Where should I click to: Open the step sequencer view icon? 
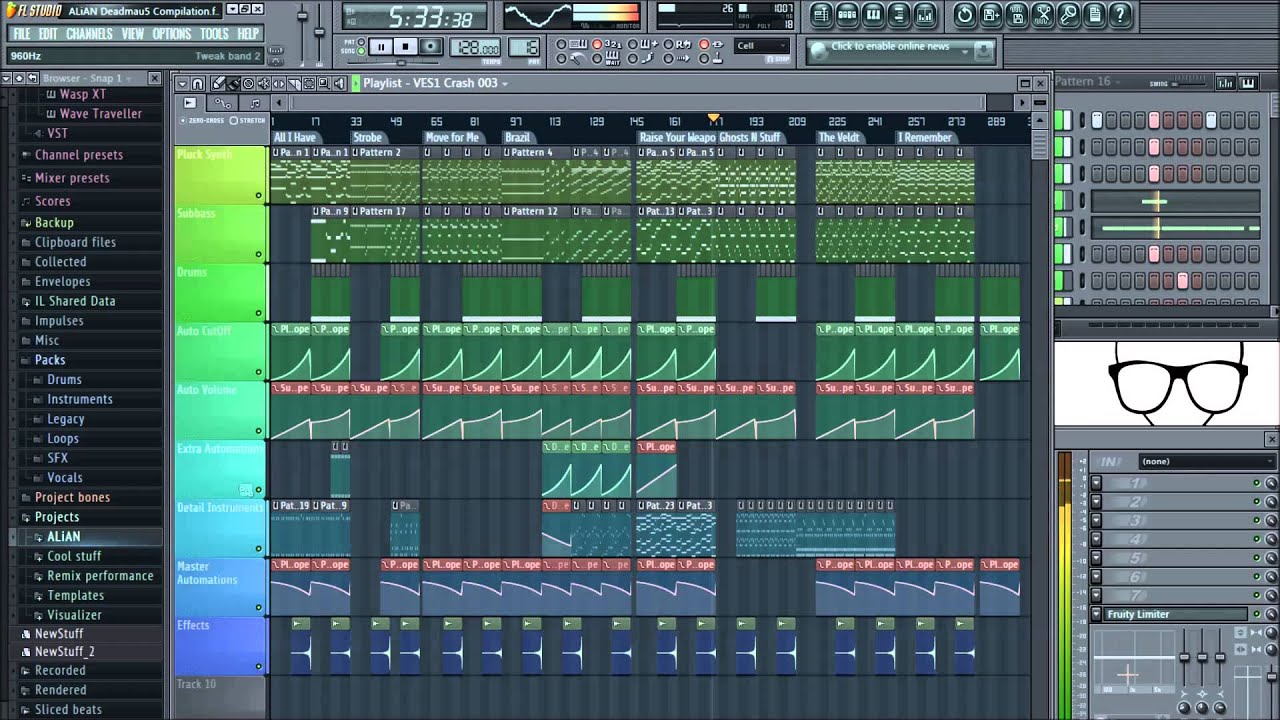pyautogui.click(x=847, y=14)
